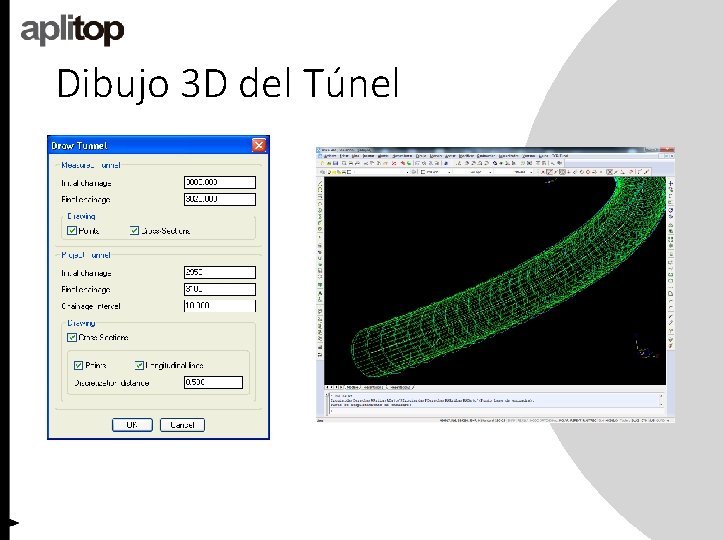Click Project Tunnel final chainage field
This screenshot has height=540, width=723.
coord(219,289)
